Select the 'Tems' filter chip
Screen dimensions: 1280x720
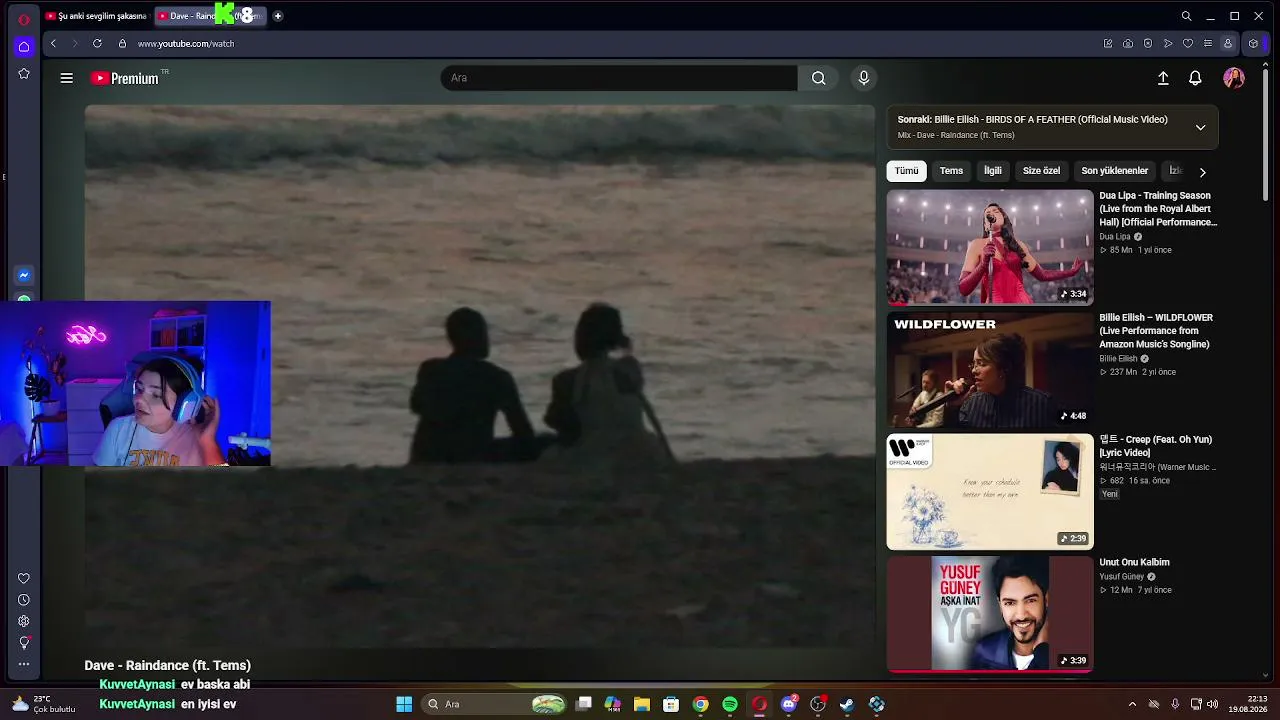[951, 171]
